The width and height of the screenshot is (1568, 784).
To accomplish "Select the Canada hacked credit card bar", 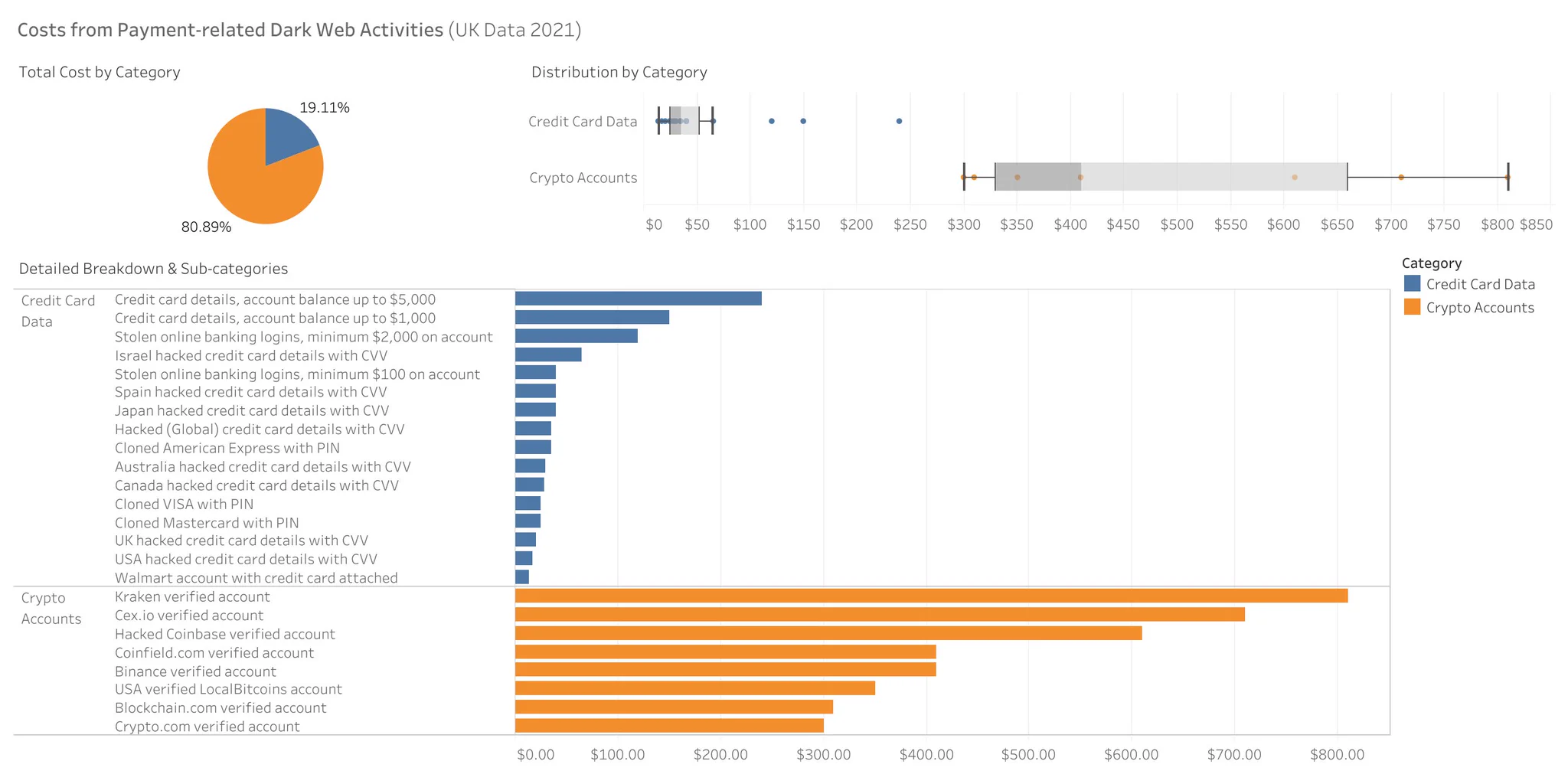I will click(x=530, y=484).
